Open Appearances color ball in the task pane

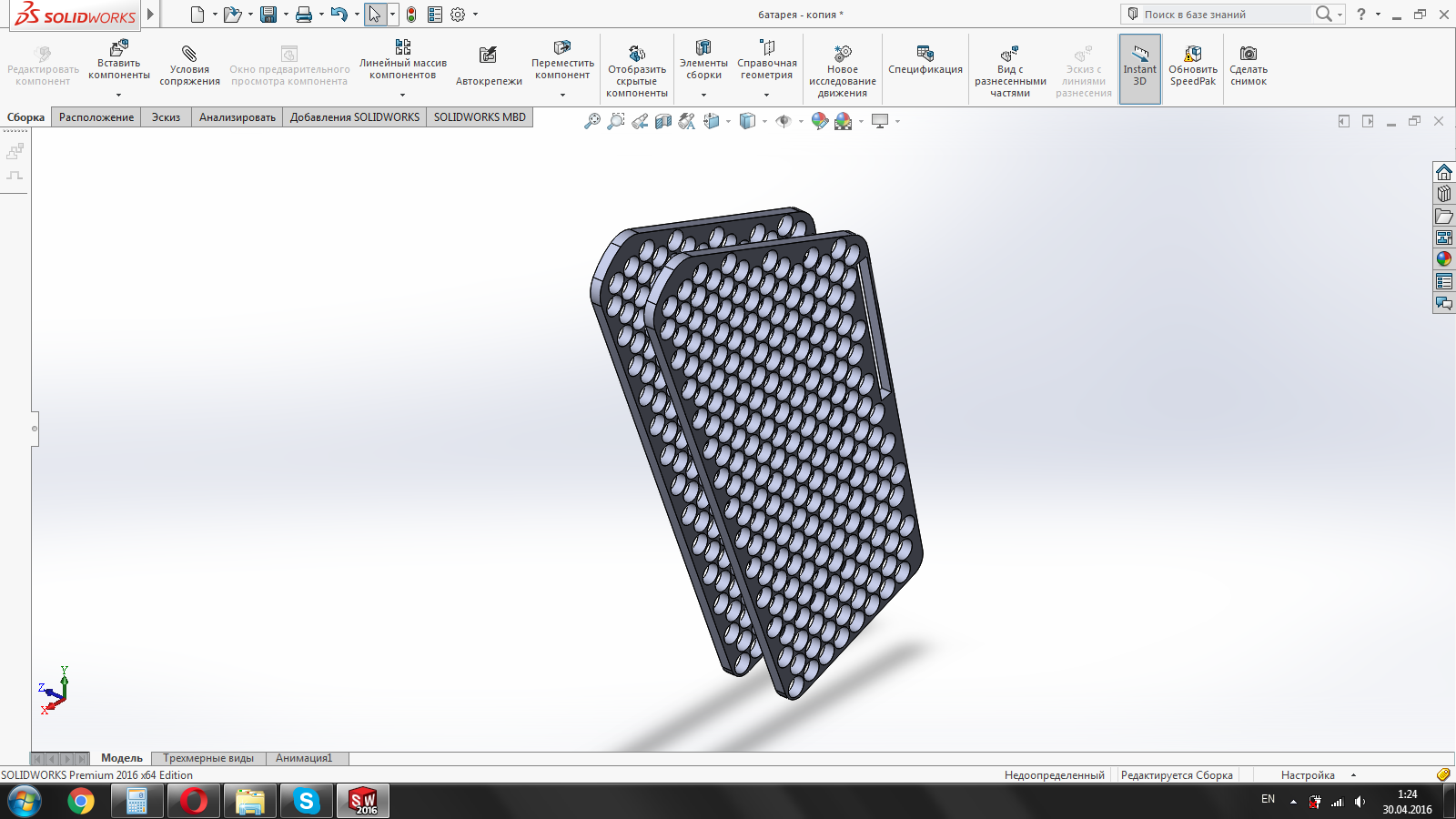tap(1444, 259)
